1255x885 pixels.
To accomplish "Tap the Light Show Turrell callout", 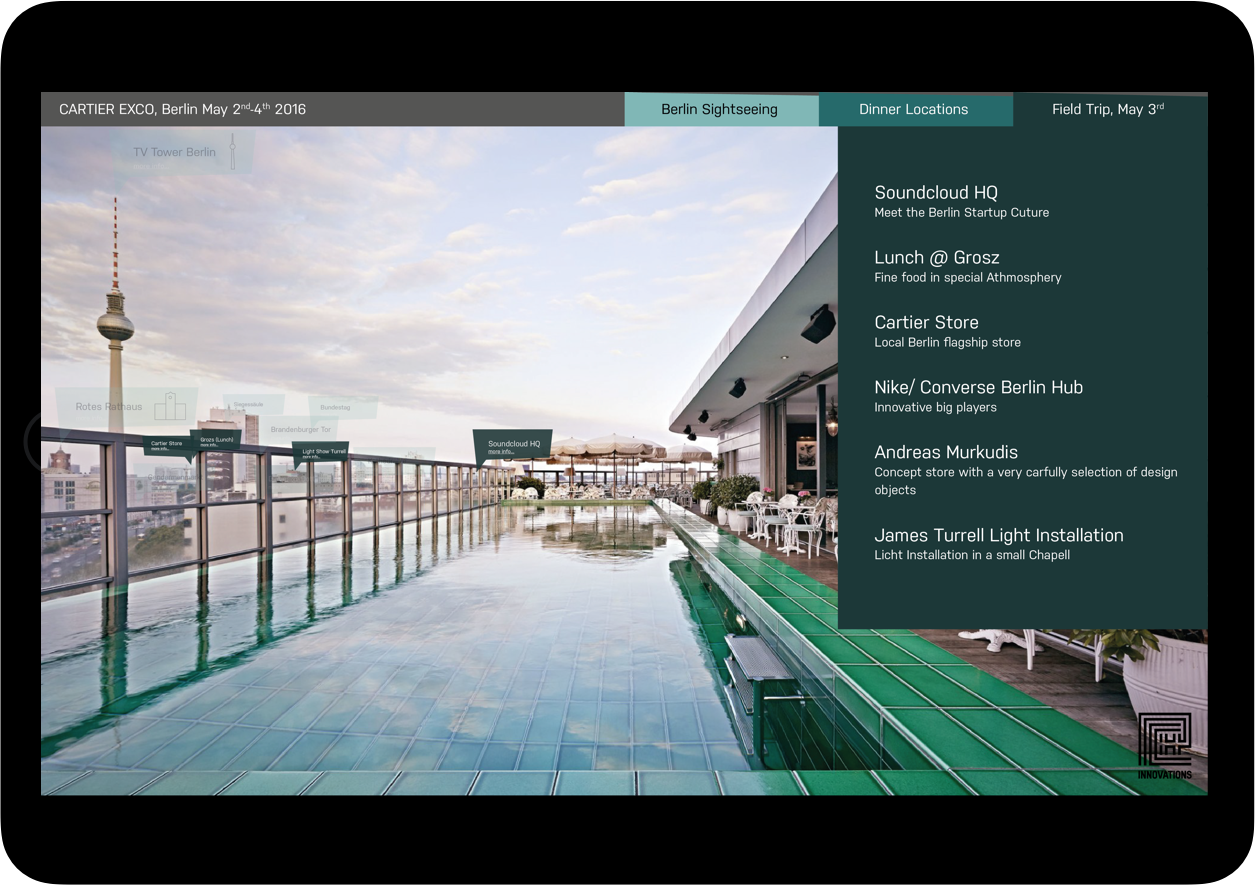I will [321, 453].
